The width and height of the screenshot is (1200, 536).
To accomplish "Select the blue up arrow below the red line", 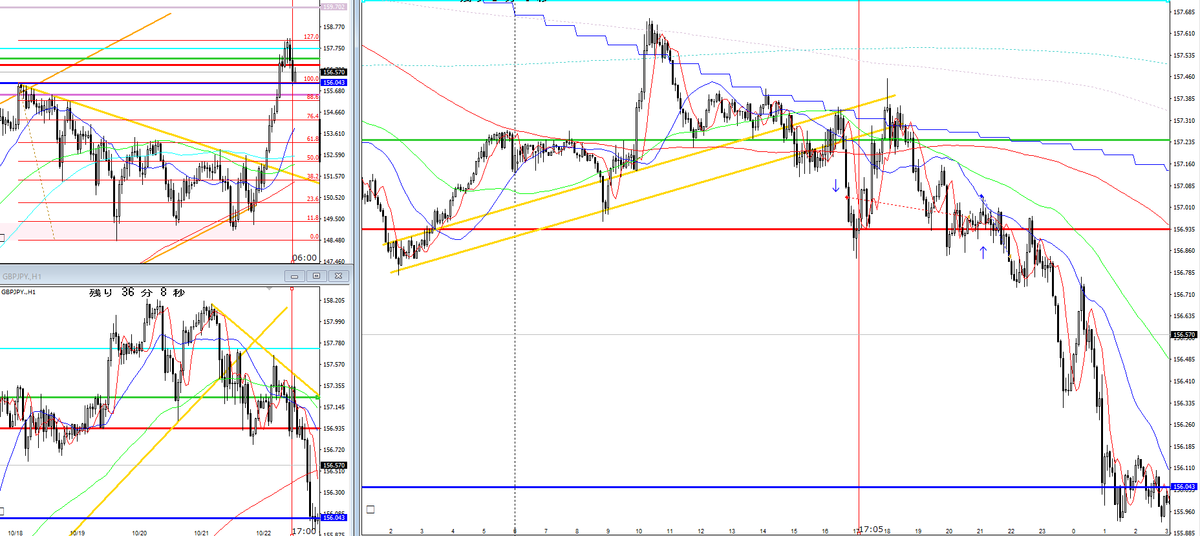I will pyautogui.click(x=983, y=252).
